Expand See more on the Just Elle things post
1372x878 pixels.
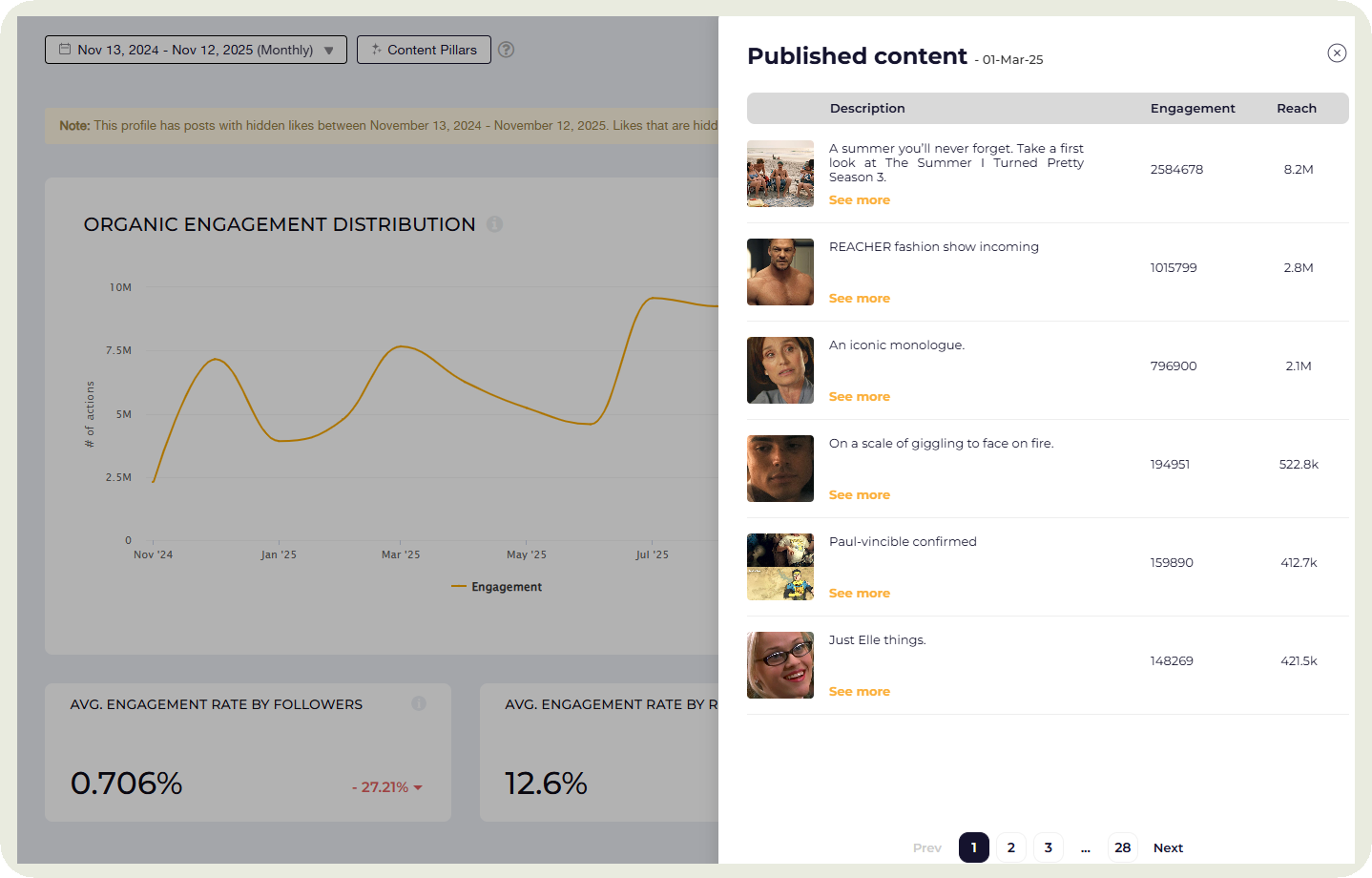[x=859, y=691]
